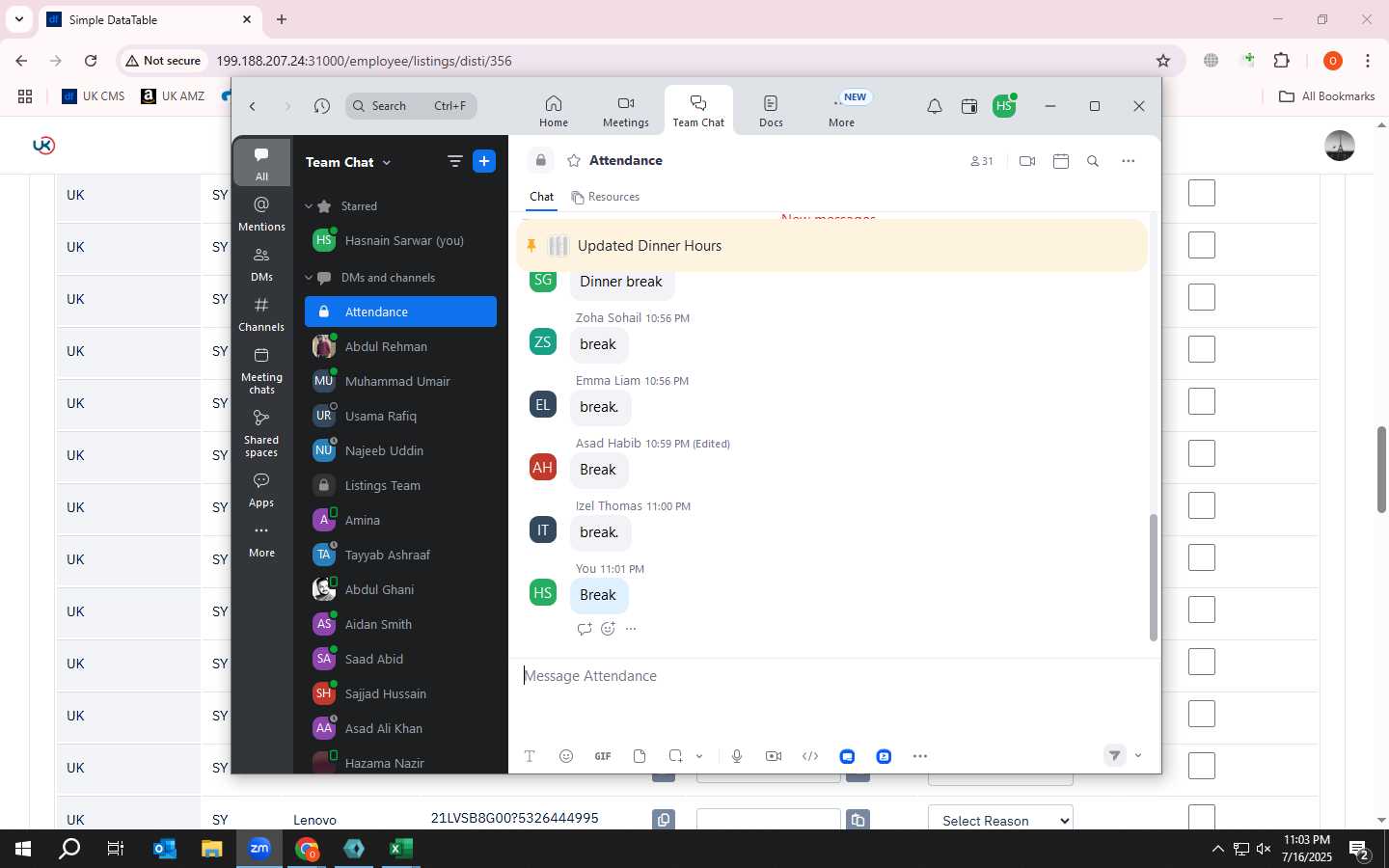
Task: Open more actions under your Break message
Action: tap(631, 629)
